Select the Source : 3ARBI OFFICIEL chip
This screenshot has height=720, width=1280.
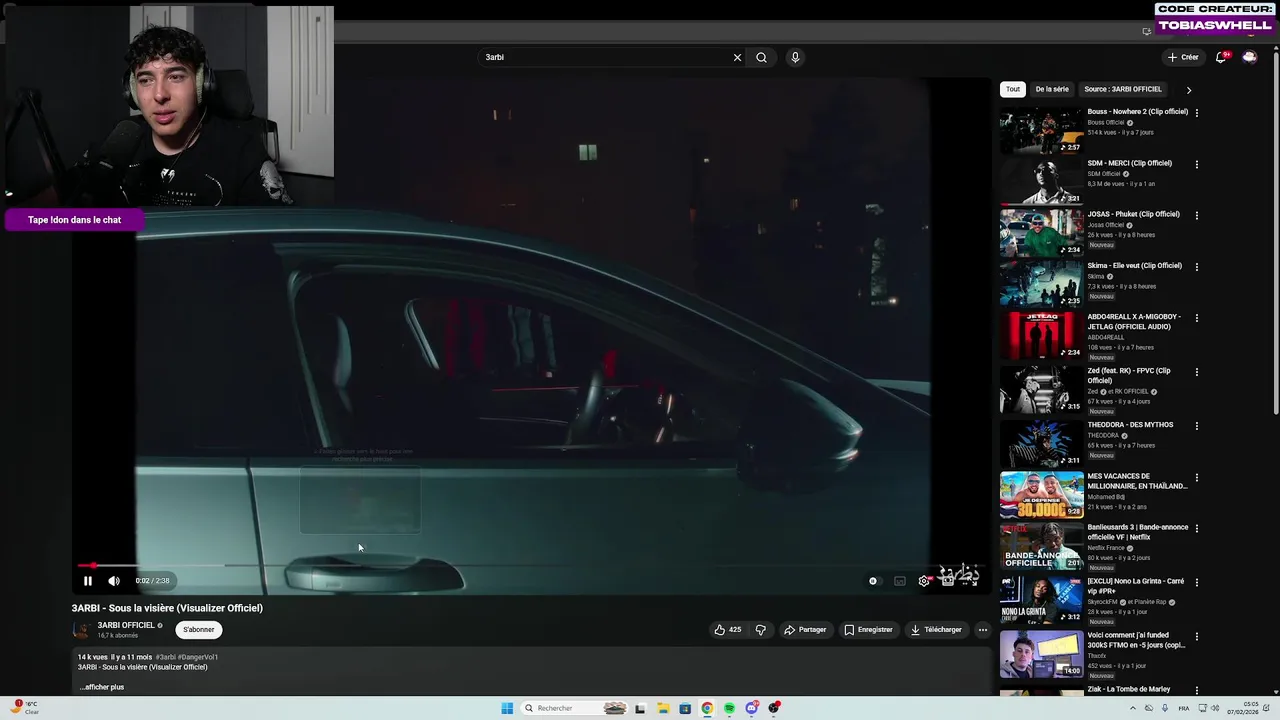(x=1123, y=89)
